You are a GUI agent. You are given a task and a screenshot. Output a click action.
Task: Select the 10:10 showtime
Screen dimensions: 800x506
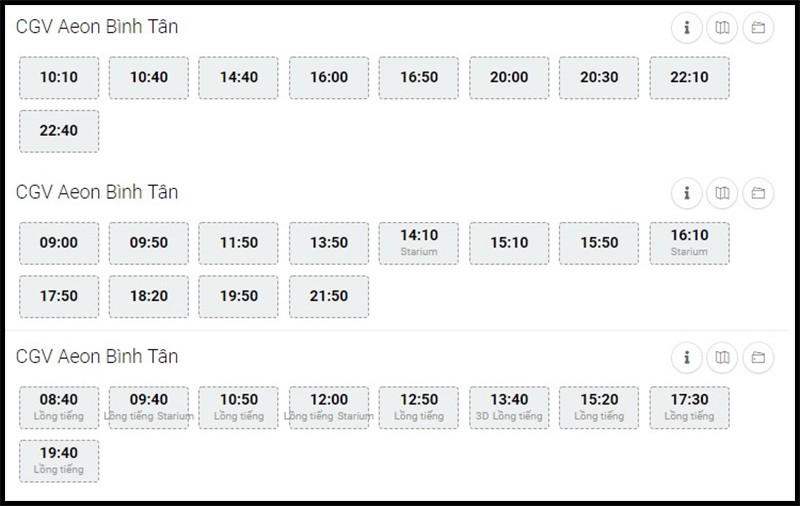59,78
